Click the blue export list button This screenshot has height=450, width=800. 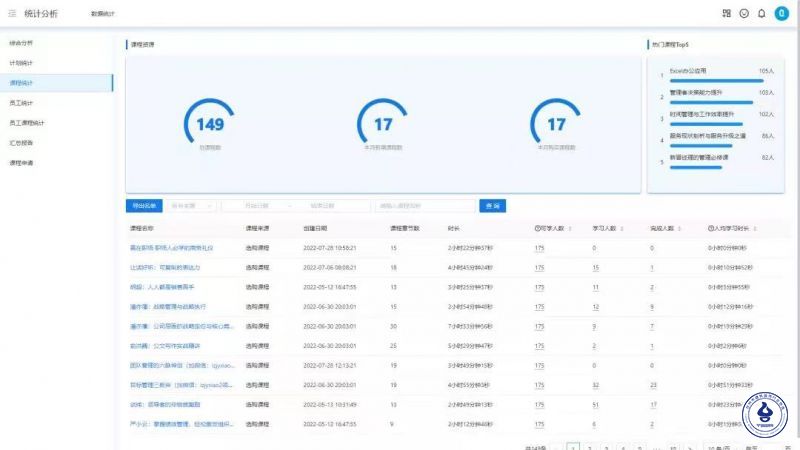tap(144, 206)
